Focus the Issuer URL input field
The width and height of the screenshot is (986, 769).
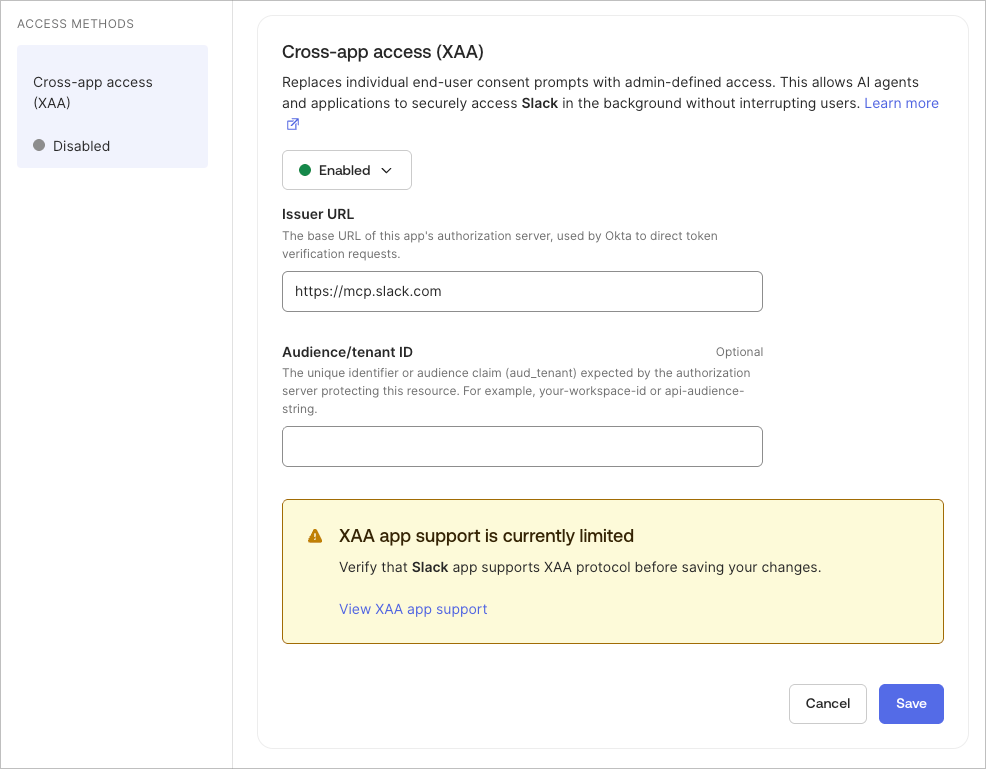(522, 291)
